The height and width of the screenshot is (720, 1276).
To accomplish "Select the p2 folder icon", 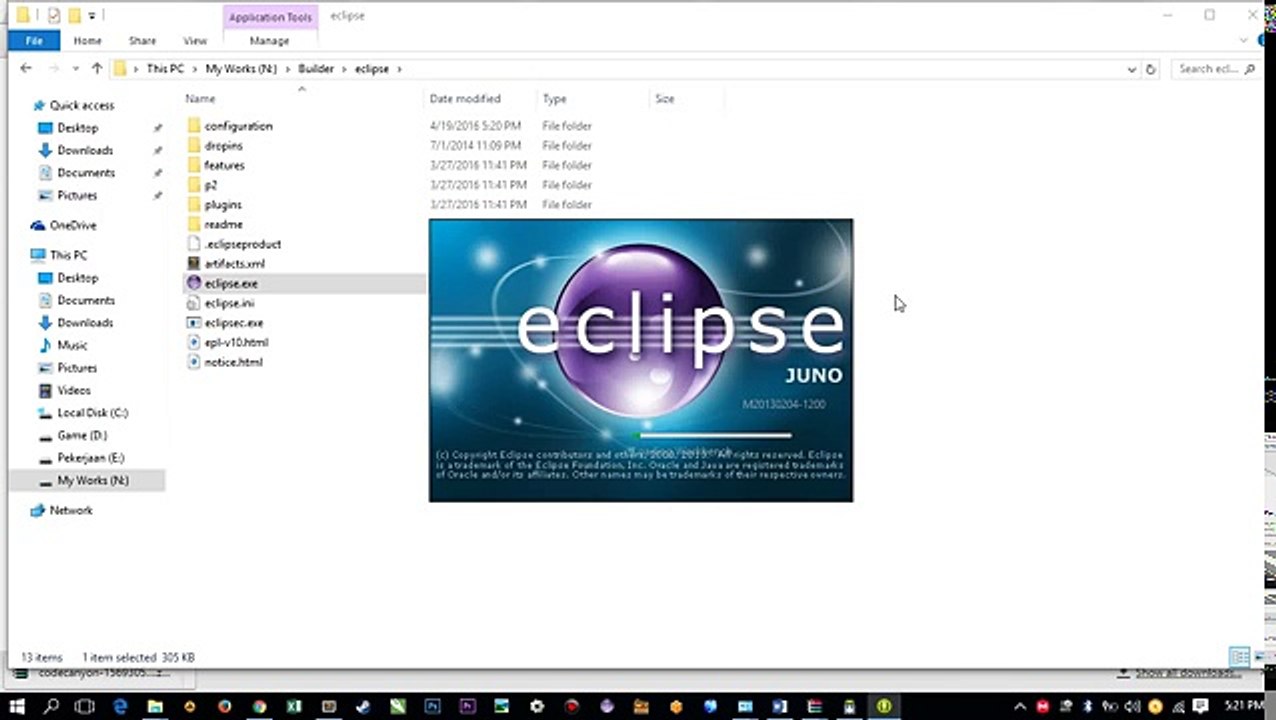I will click(x=194, y=185).
